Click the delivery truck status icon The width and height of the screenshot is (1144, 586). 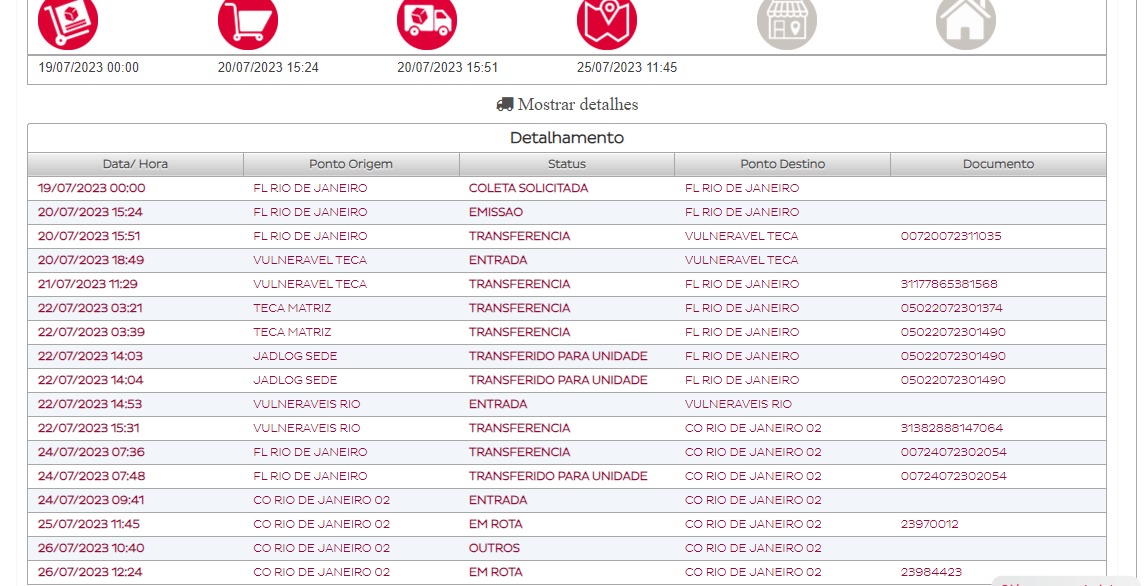428,20
